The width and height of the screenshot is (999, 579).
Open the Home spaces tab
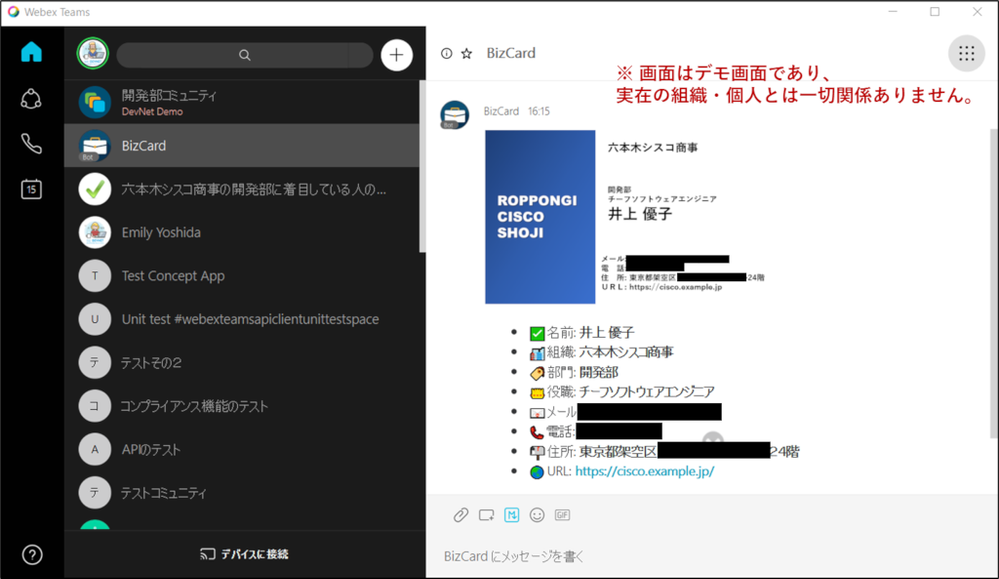(31, 52)
